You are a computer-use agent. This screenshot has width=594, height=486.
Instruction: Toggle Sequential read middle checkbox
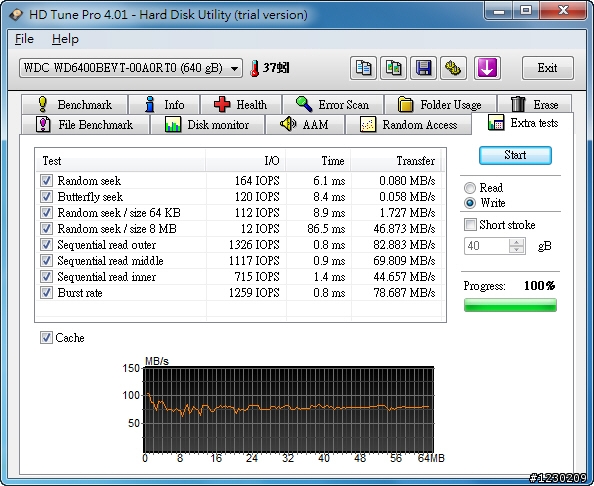pos(46,261)
